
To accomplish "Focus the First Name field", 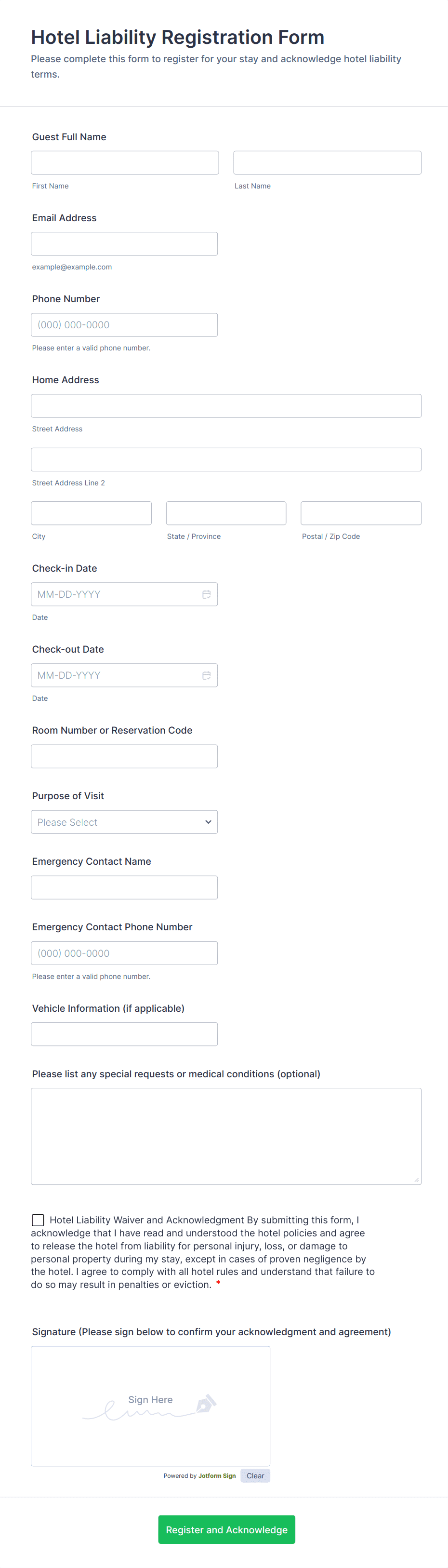I will (125, 162).
